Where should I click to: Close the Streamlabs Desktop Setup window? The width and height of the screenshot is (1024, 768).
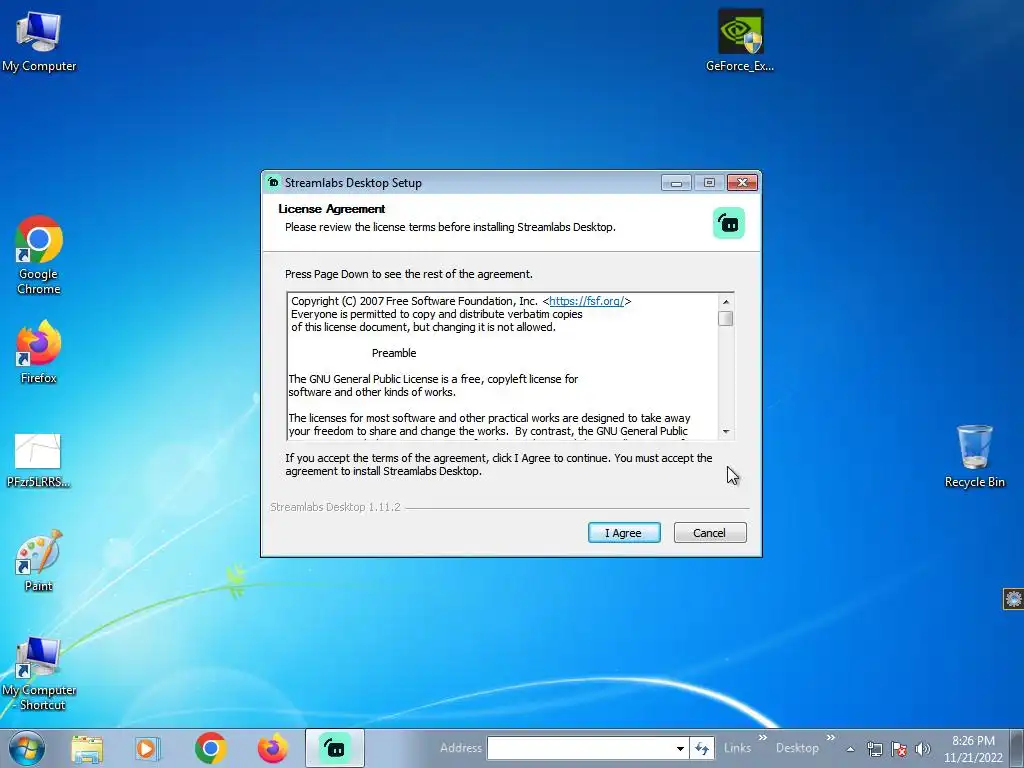tap(742, 183)
